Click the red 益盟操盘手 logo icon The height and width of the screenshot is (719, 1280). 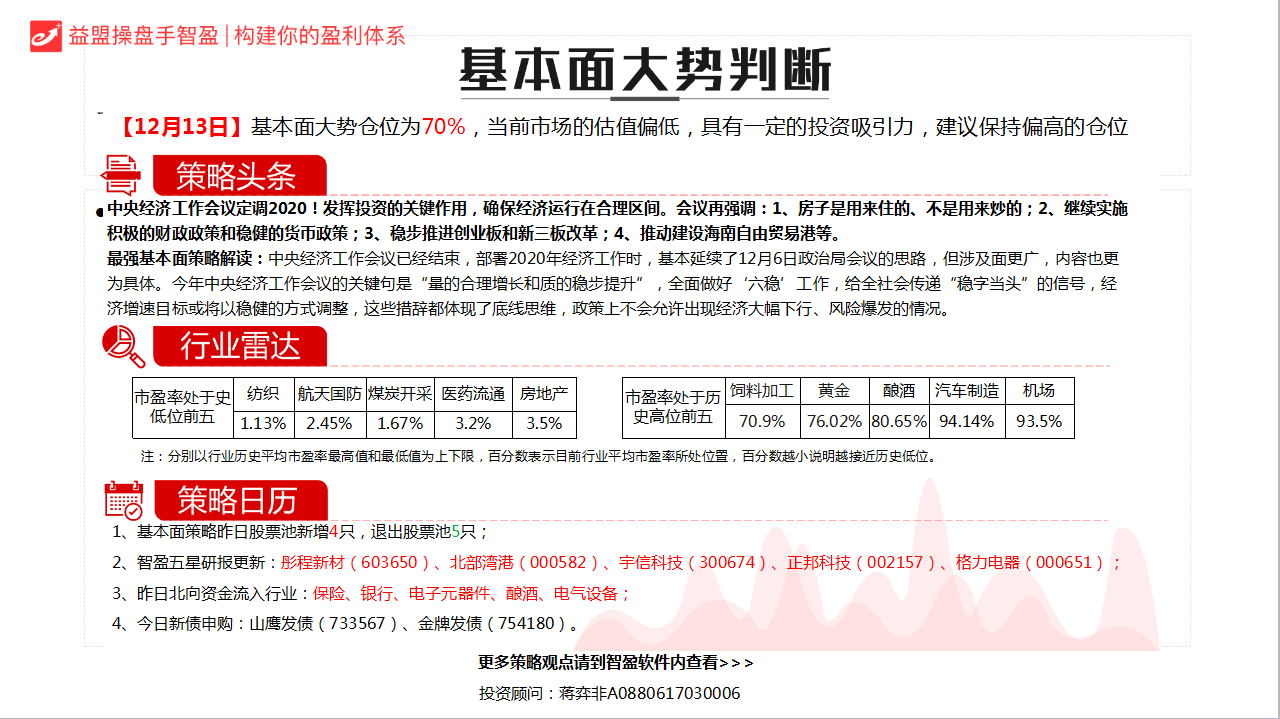click(45, 35)
